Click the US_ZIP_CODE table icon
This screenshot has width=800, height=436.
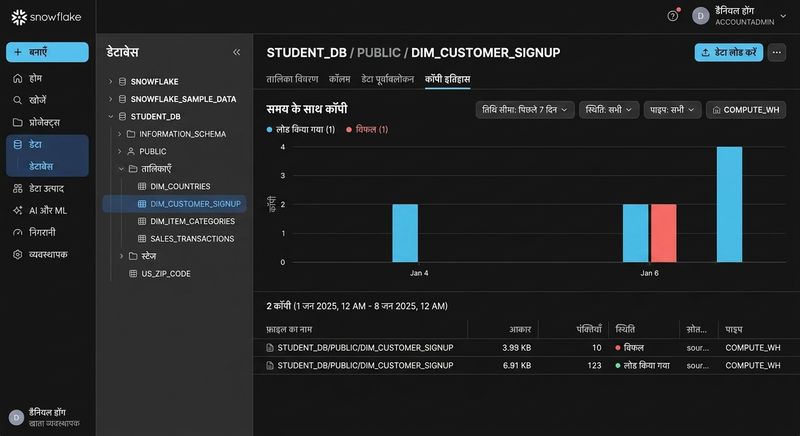pos(133,274)
